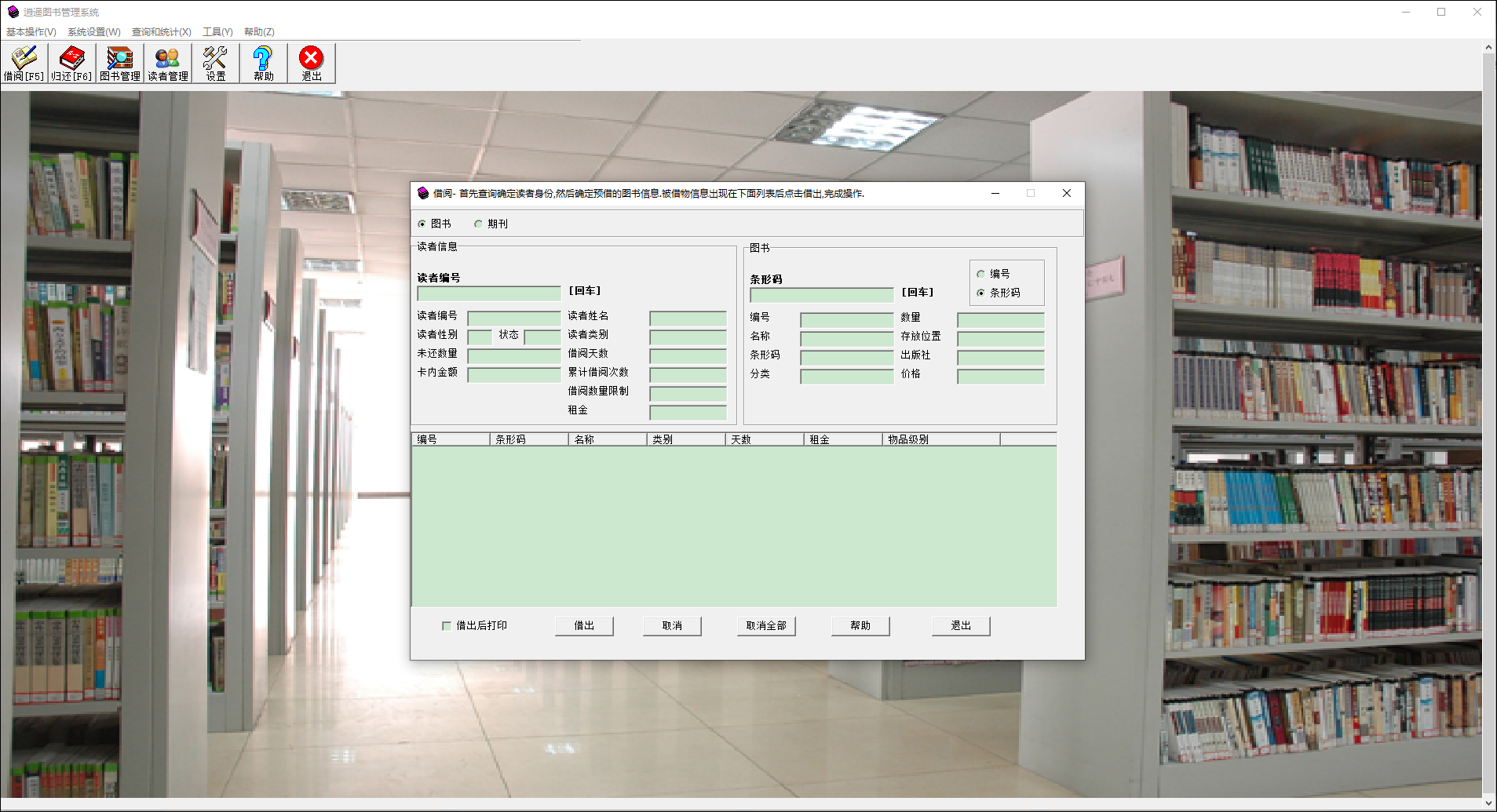Open the 查询和统计(X) menu
1497x812 pixels.
pos(161,32)
